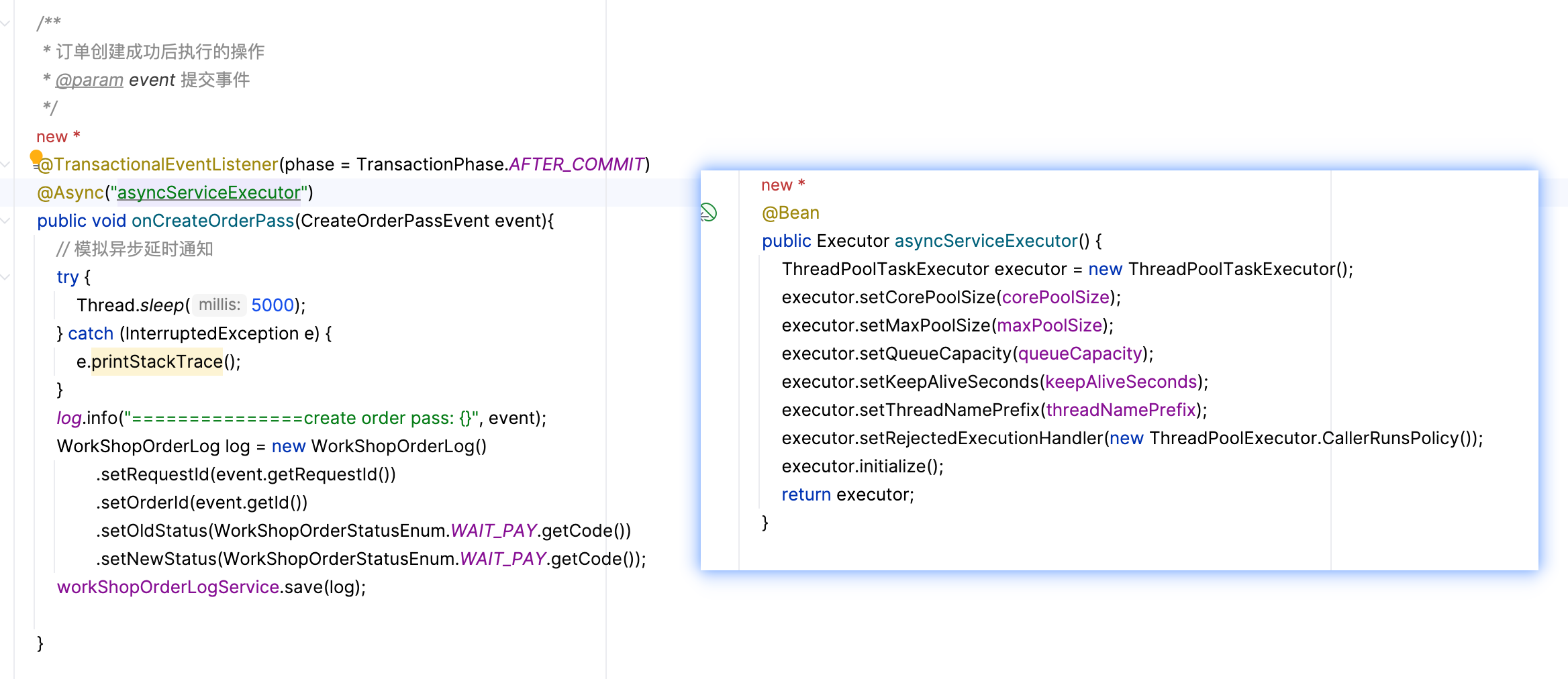
Task: Click the asyncServiceExecutor method name in the popup
Action: 986,241
